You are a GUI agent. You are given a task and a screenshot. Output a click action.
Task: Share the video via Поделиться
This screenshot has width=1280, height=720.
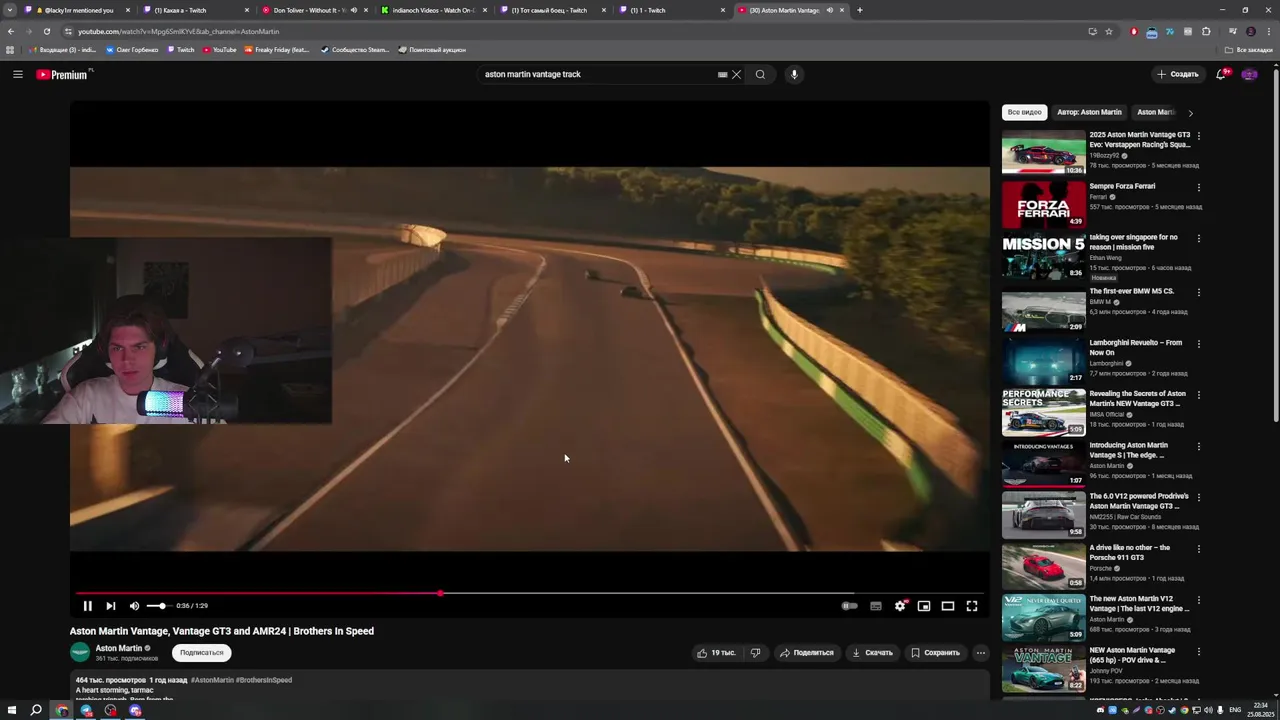point(806,653)
